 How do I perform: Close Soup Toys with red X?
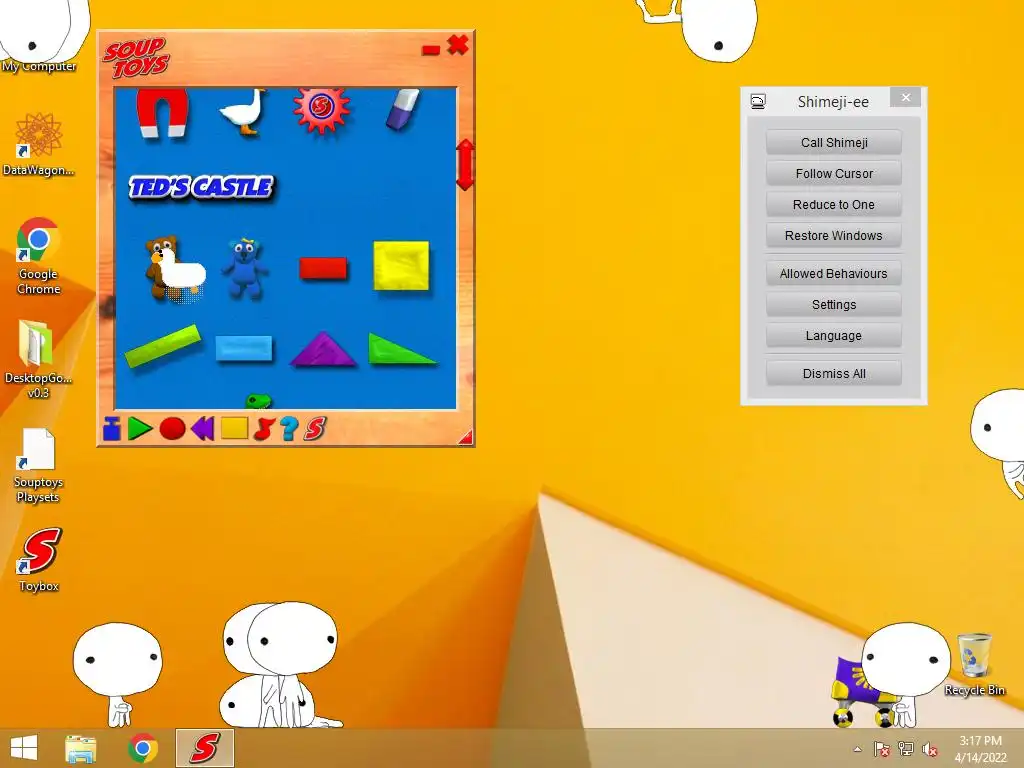[458, 45]
